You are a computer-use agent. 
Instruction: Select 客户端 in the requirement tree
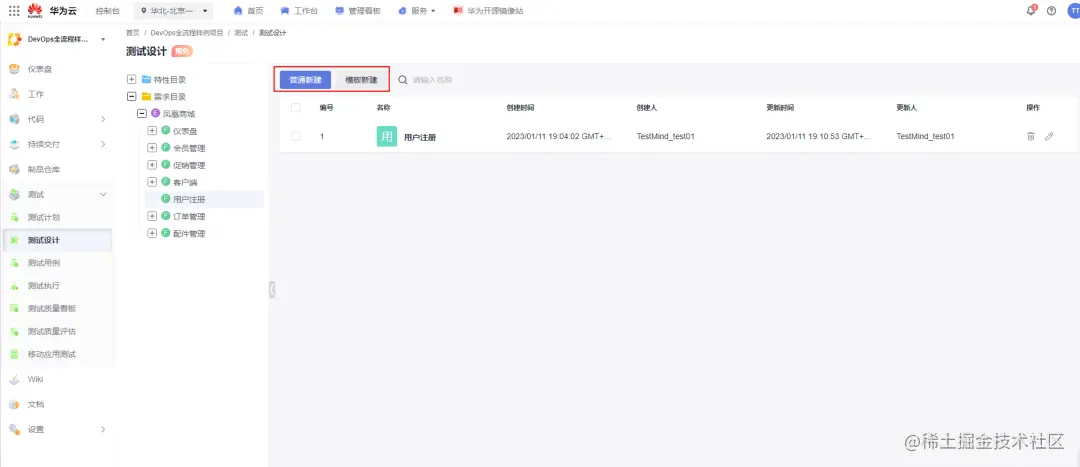click(185, 182)
